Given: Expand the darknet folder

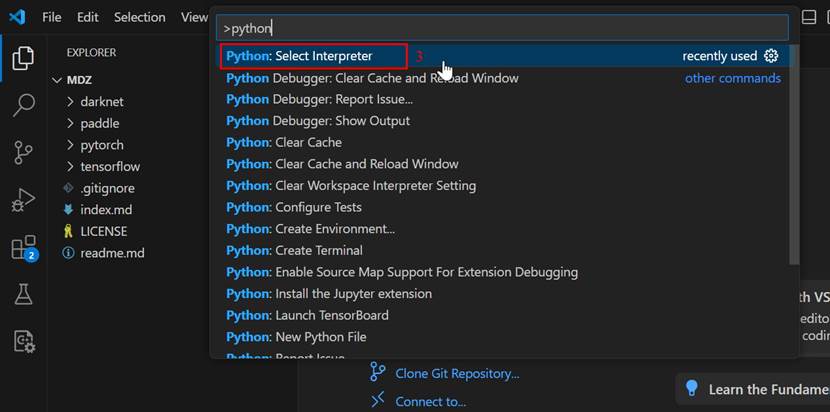Looking at the screenshot, I should (70, 102).
